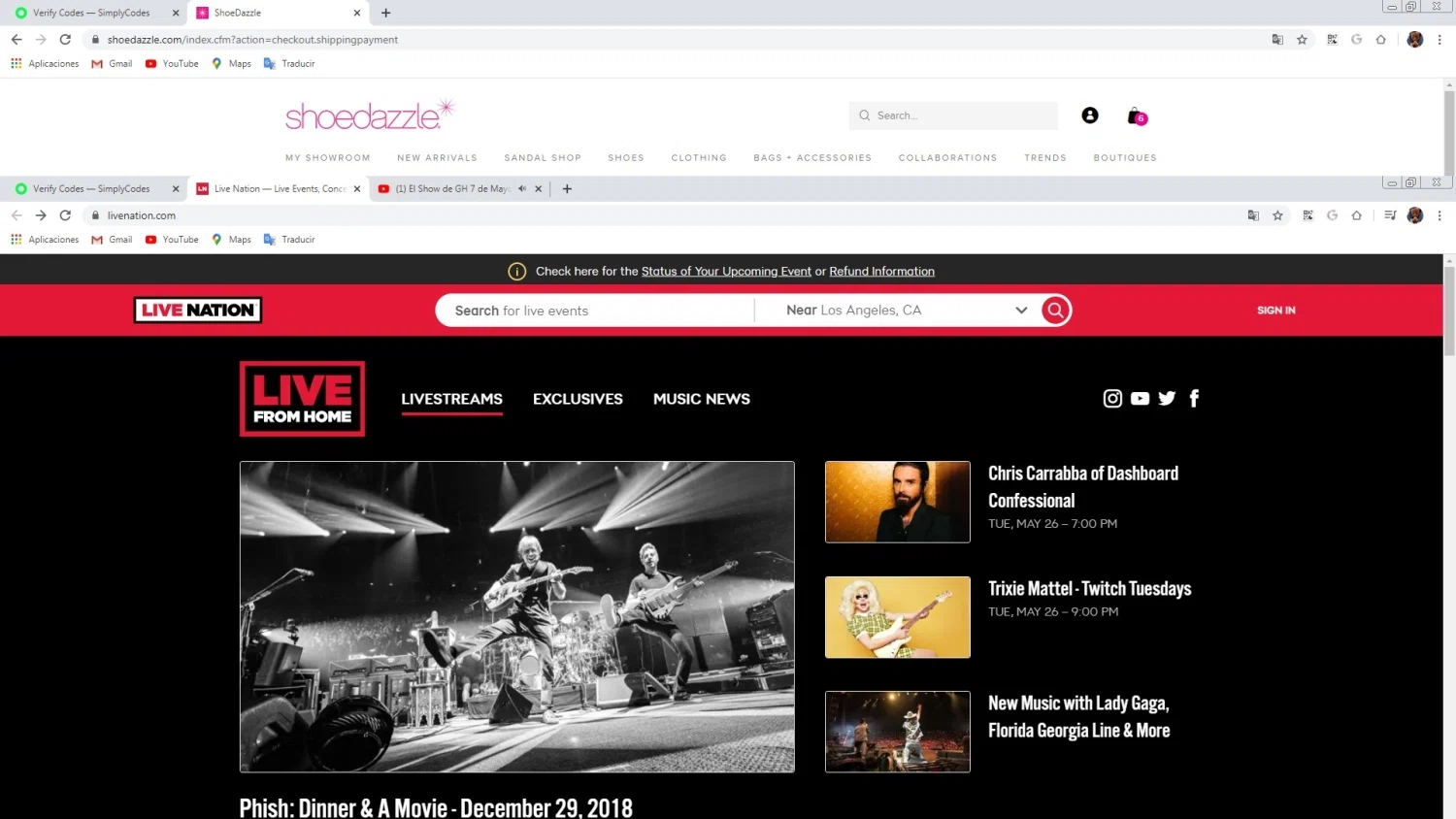Image resolution: width=1456 pixels, height=819 pixels.
Task: Go back in ShoeDazzle window
Action: point(17,40)
